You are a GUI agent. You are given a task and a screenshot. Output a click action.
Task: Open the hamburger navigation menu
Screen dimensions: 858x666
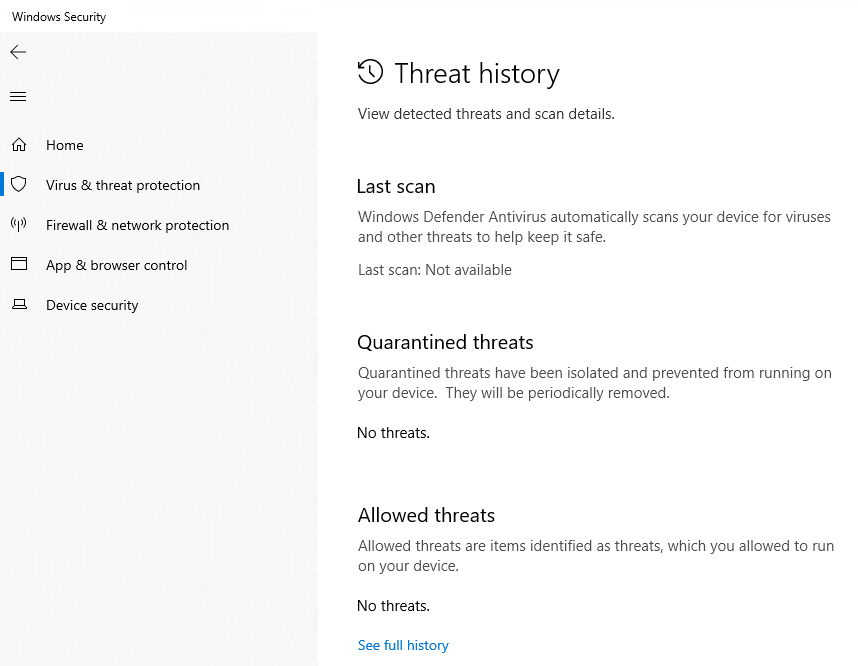click(18, 97)
